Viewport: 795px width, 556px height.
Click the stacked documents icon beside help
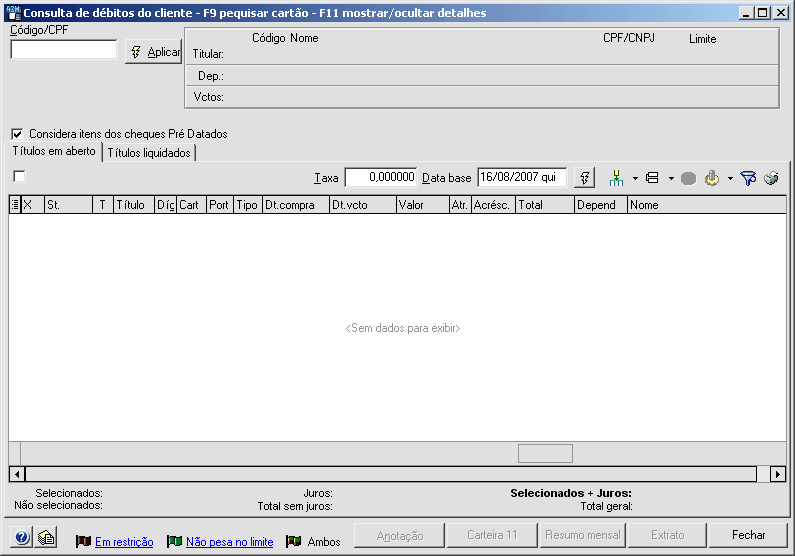coord(46,537)
